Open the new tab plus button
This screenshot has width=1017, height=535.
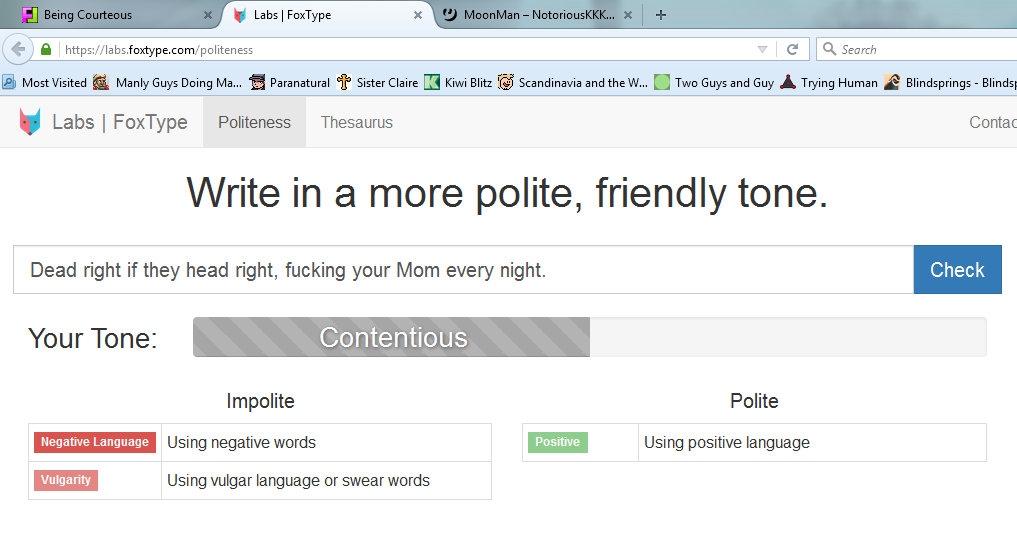click(x=660, y=15)
